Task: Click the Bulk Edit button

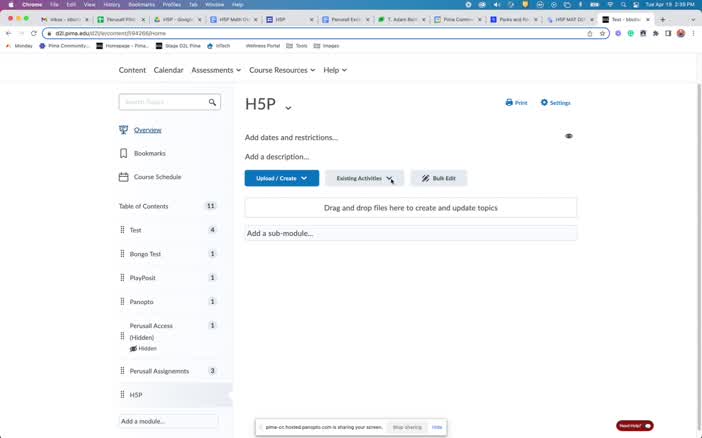Action: [x=439, y=178]
